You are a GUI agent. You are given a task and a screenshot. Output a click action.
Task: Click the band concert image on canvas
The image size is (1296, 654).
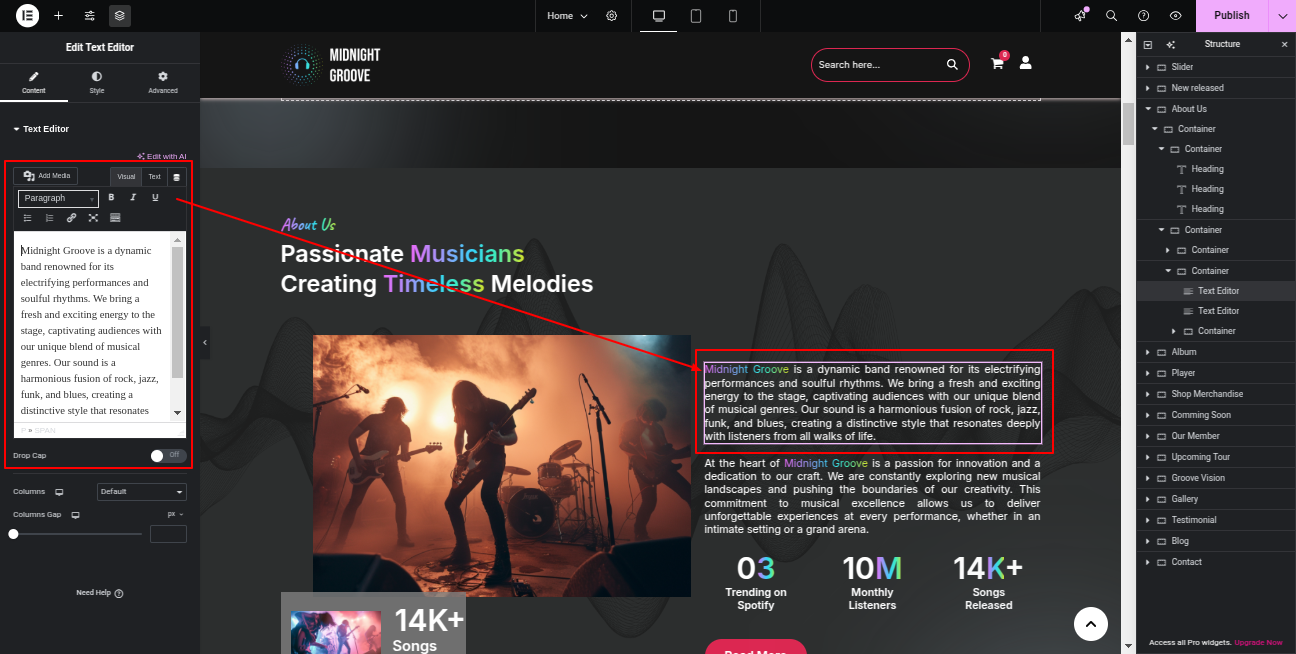[502, 466]
